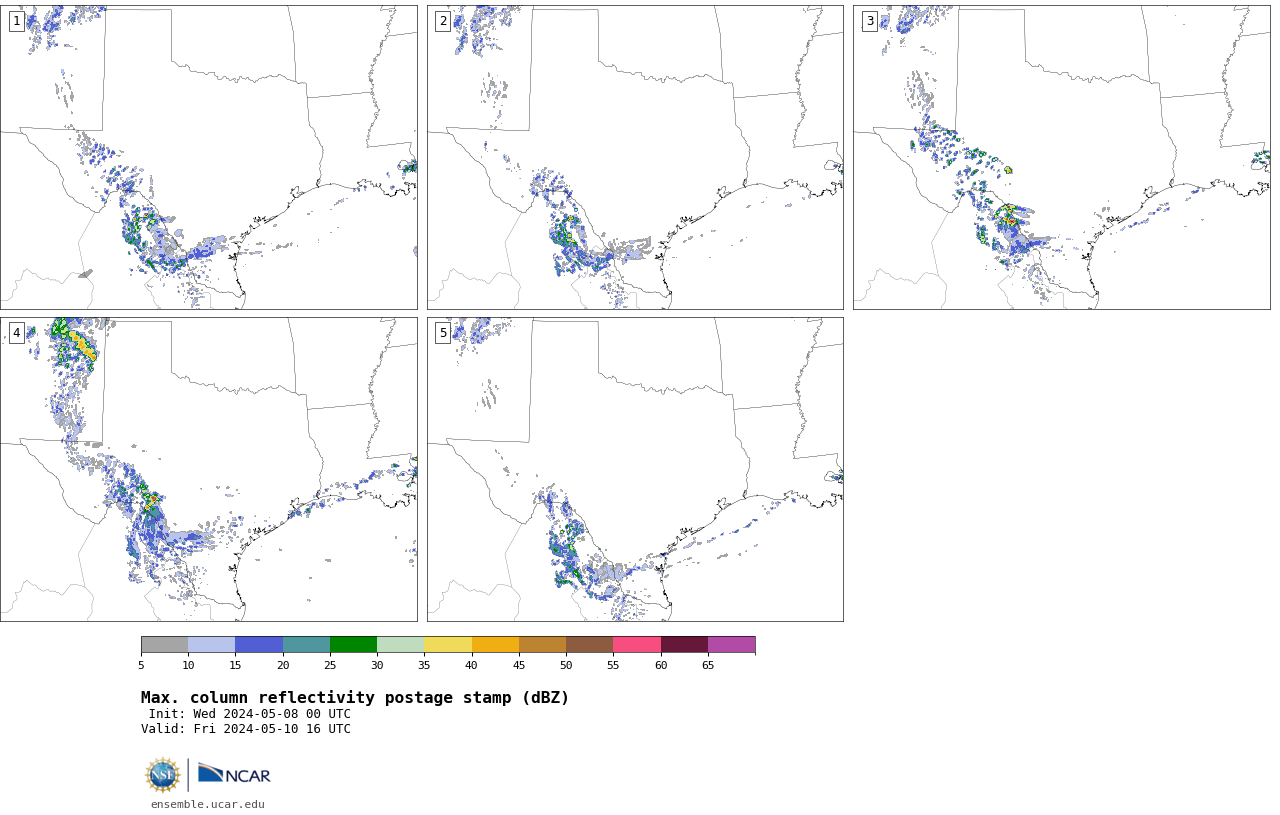Click the yellow 35-40 dBZ swatch
Viewport: 1280px width, 815px height.
(448, 645)
